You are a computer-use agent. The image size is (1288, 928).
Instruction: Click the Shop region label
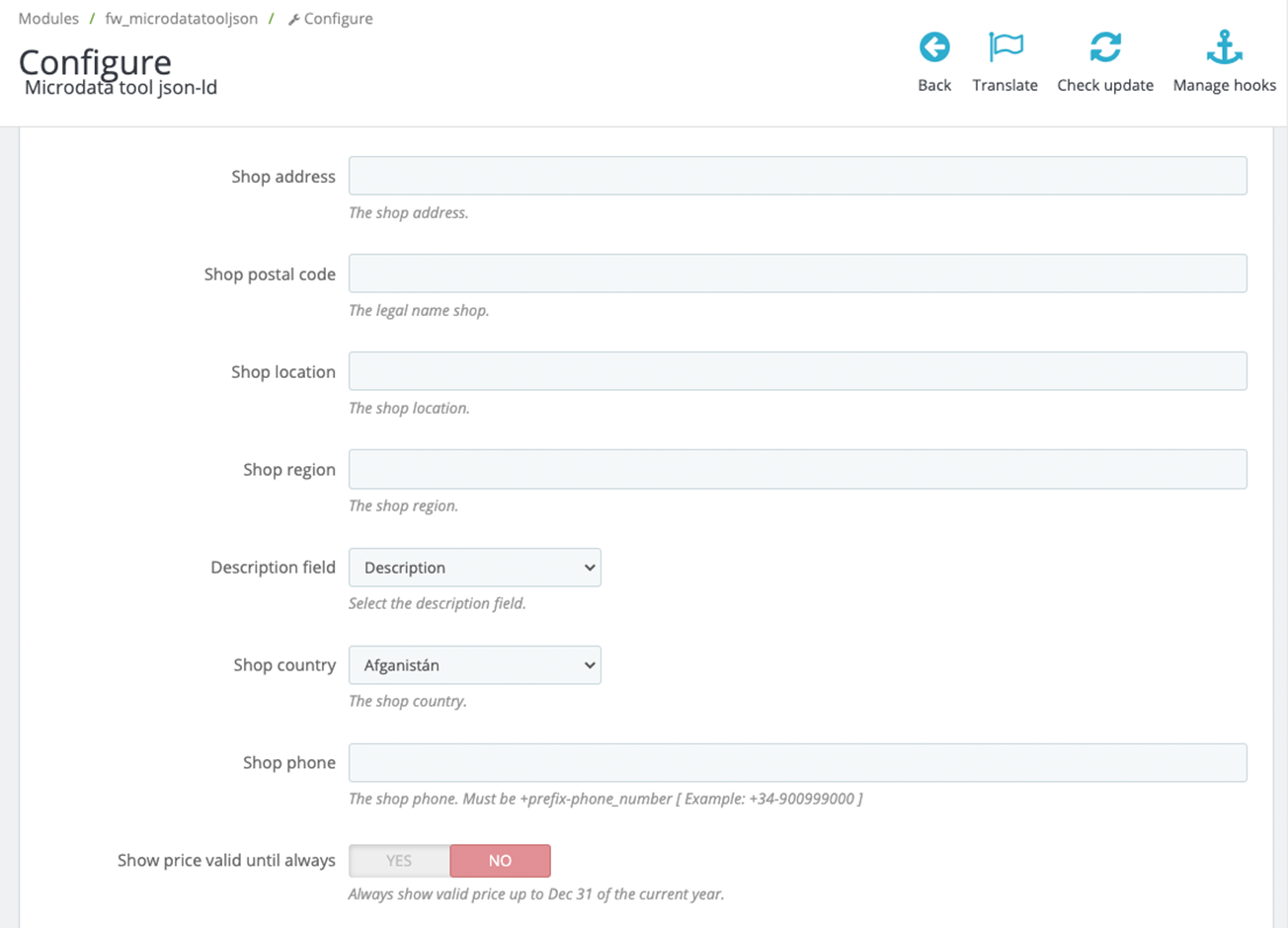pos(289,470)
